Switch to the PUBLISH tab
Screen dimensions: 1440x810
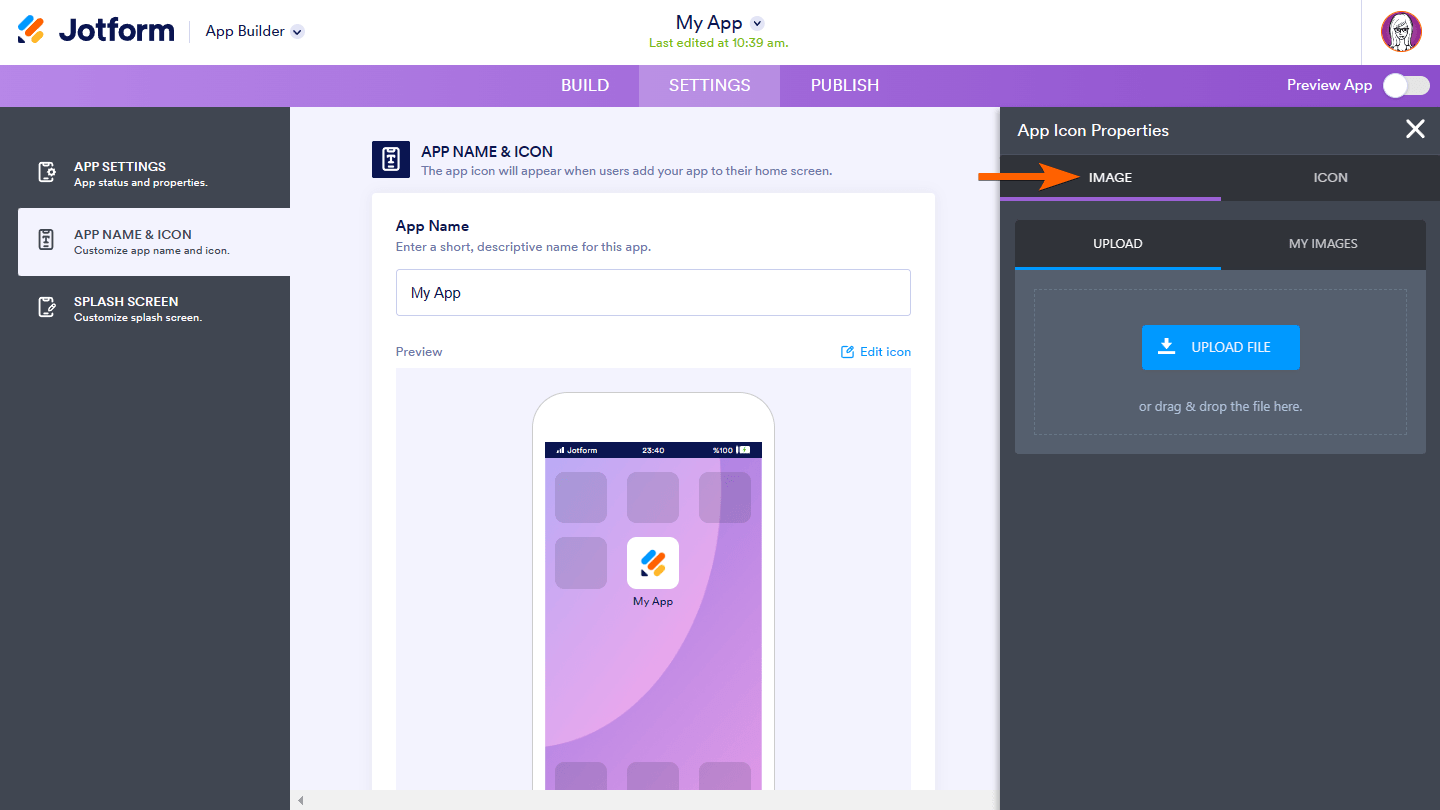(x=845, y=85)
